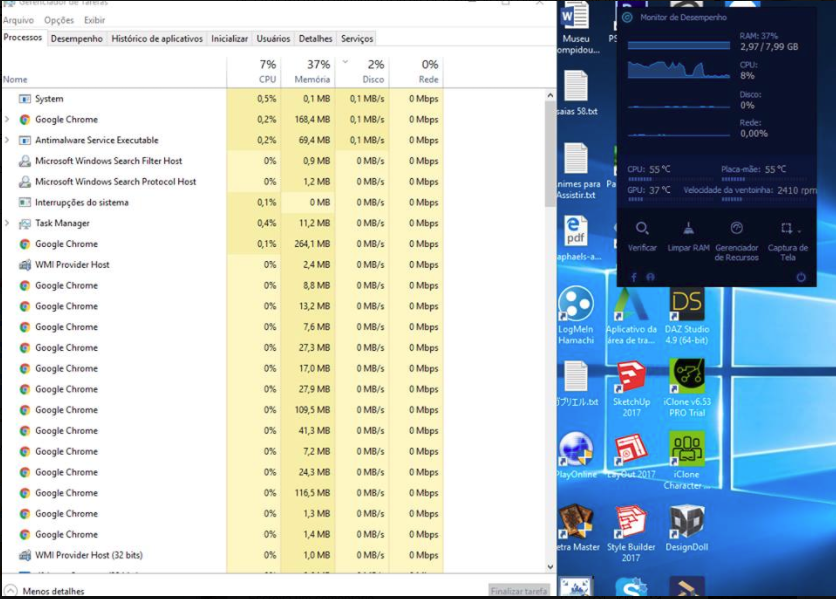836x599 pixels.
Task: Open the Exibir menu
Action: pos(94,20)
